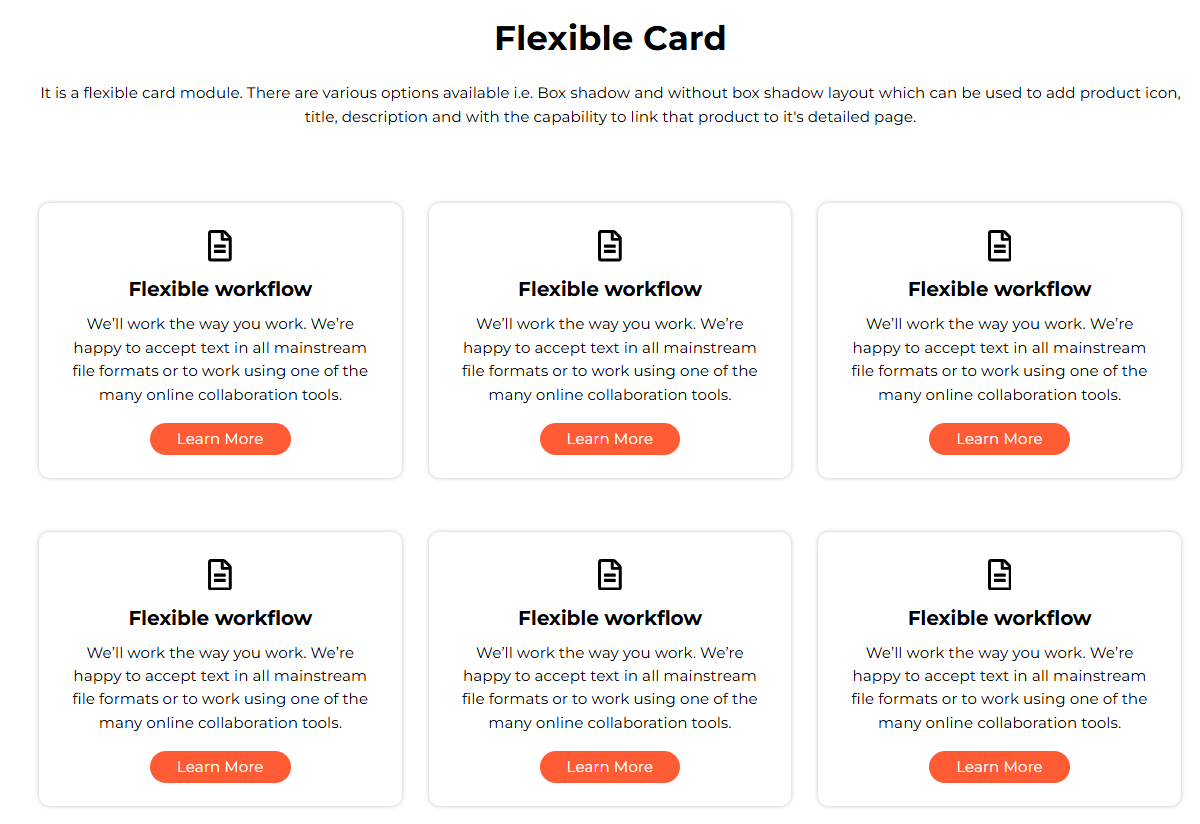
Task: Open Learn More in top-right card
Action: pyautogui.click(x=999, y=439)
